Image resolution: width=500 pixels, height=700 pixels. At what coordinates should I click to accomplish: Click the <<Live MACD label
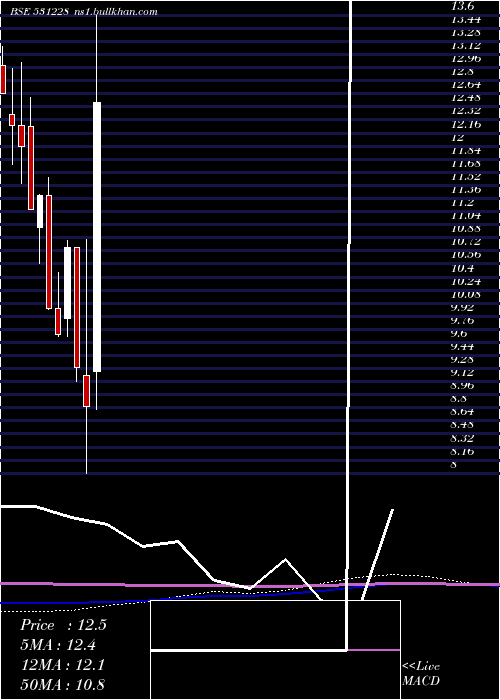click(x=421, y=674)
